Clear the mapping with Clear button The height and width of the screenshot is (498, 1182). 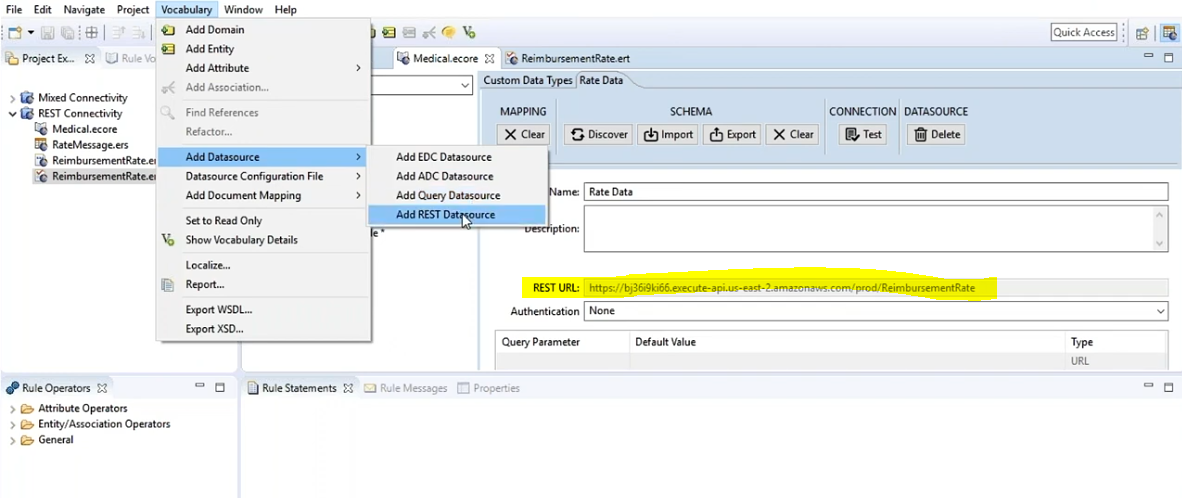pos(524,134)
